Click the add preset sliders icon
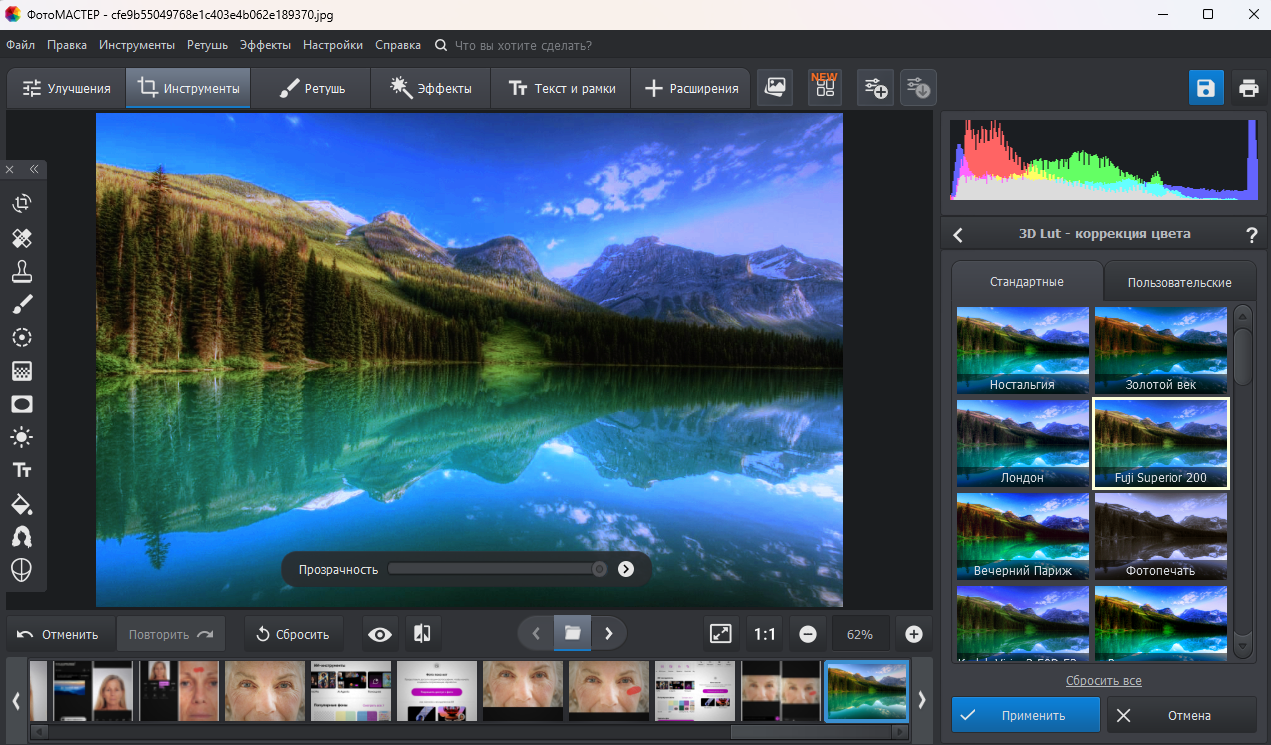This screenshot has width=1271, height=745. click(876, 88)
